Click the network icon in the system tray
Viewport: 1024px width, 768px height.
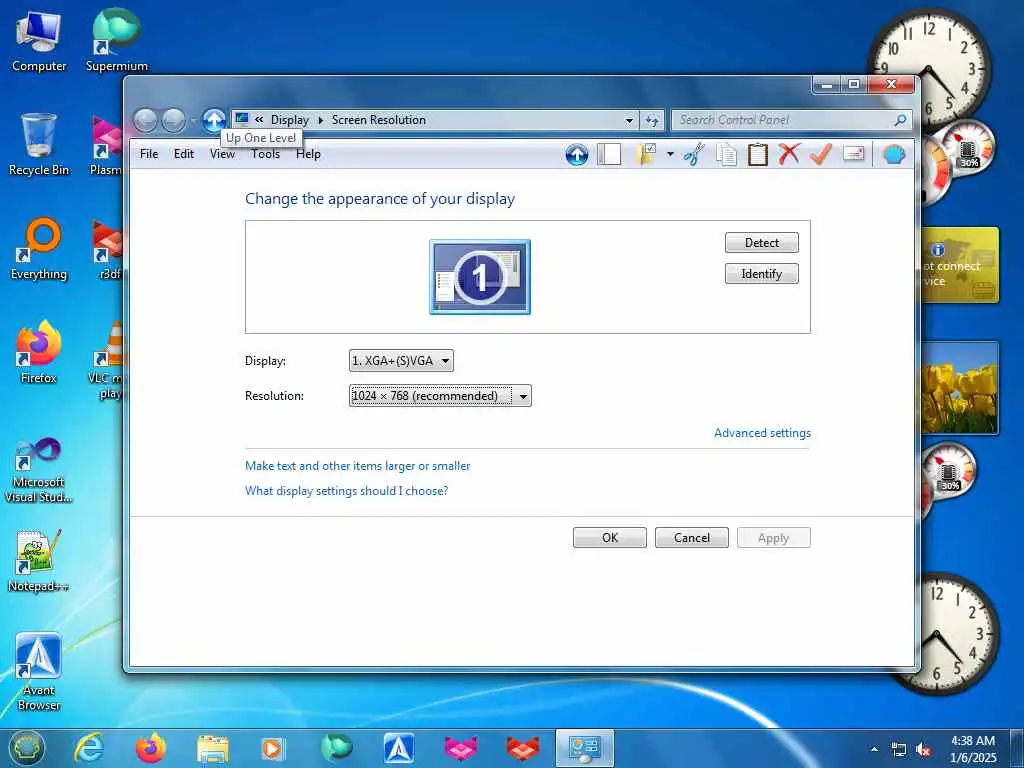pyautogui.click(x=899, y=750)
